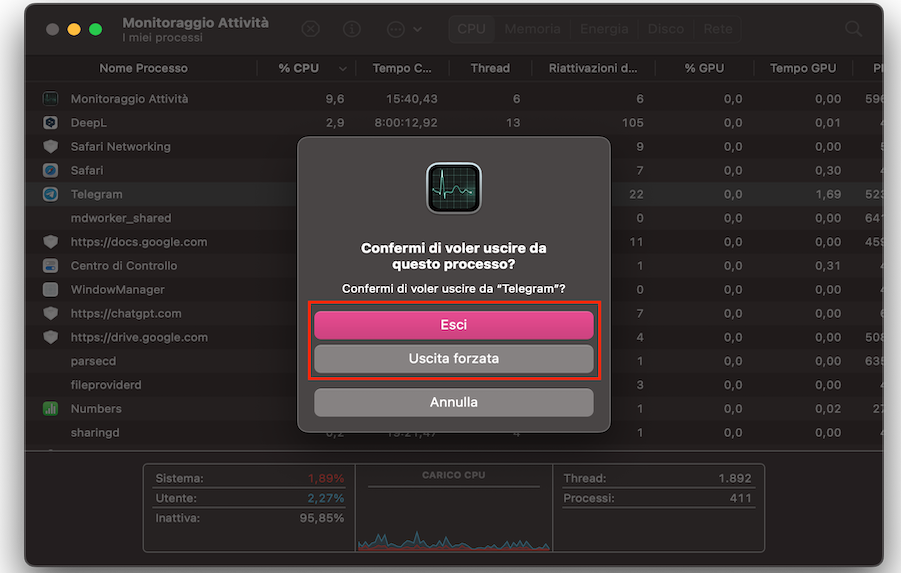Open the ellipsis options dropdown in toolbar
Viewport: 901px width, 573px height.
click(x=404, y=29)
